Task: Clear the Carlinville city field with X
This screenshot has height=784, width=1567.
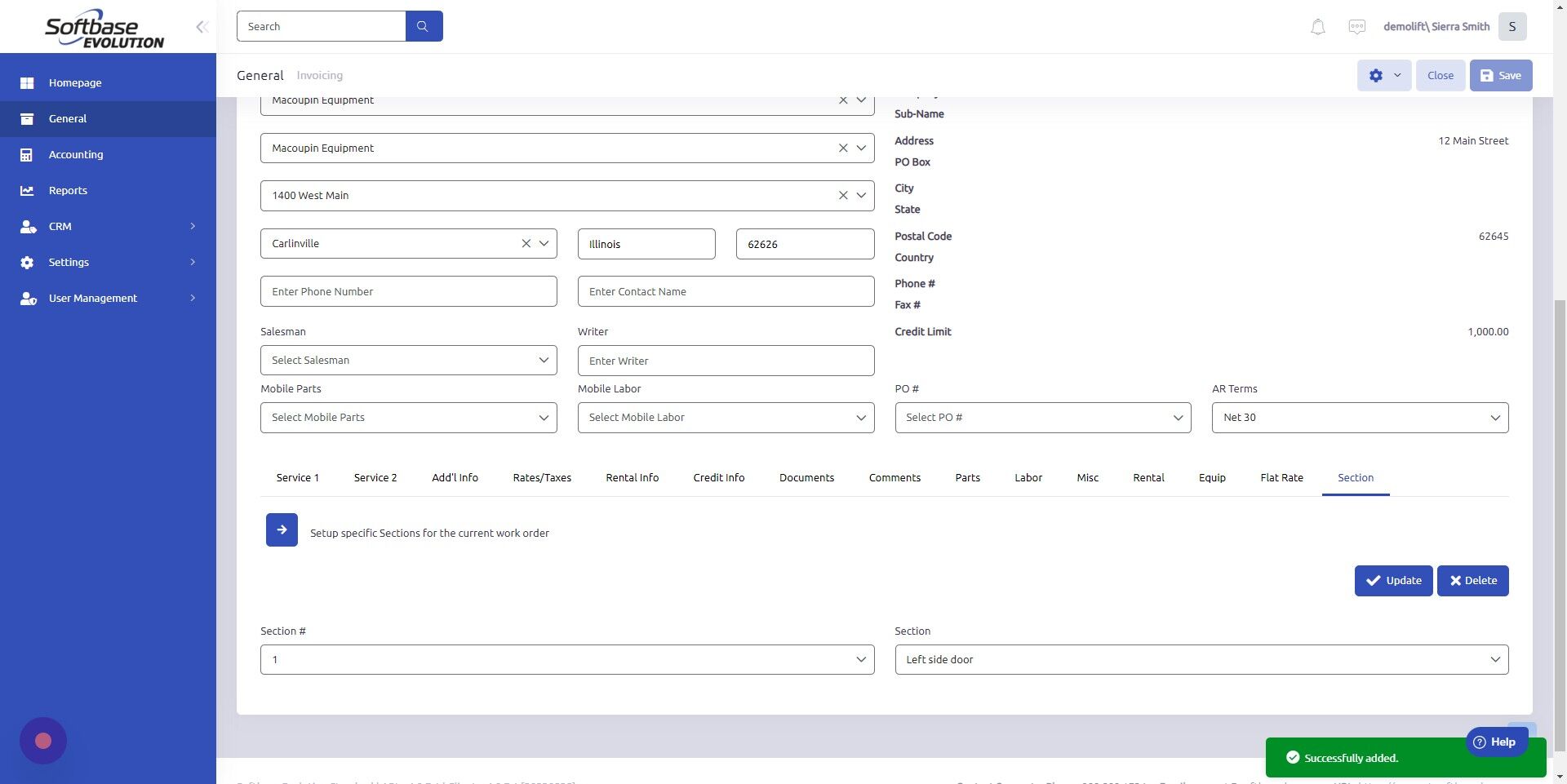Action: pos(526,243)
